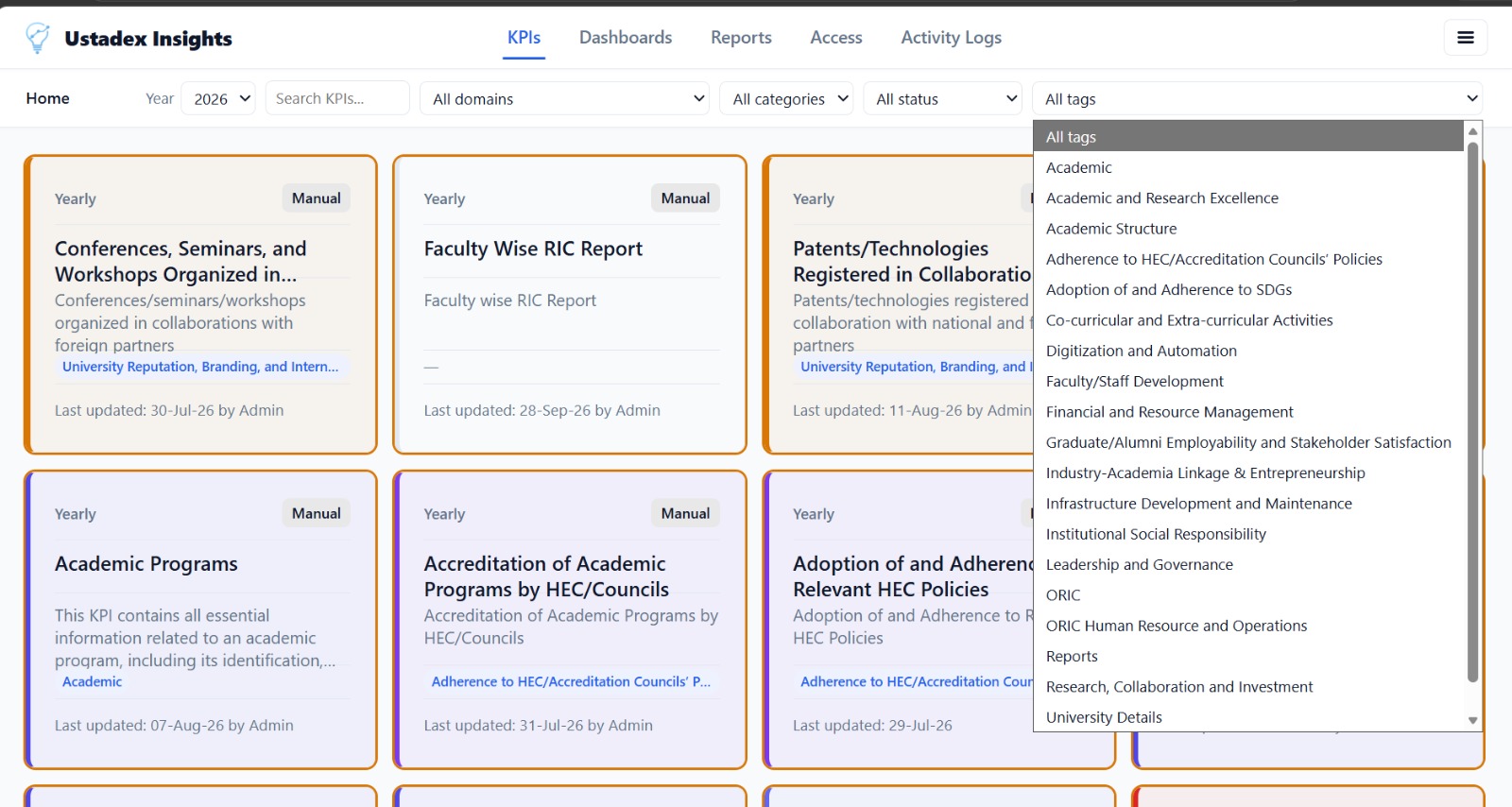The height and width of the screenshot is (807, 1512).
Task: Select Leadership and Governance tag
Action: click(x=1248, y=564)
